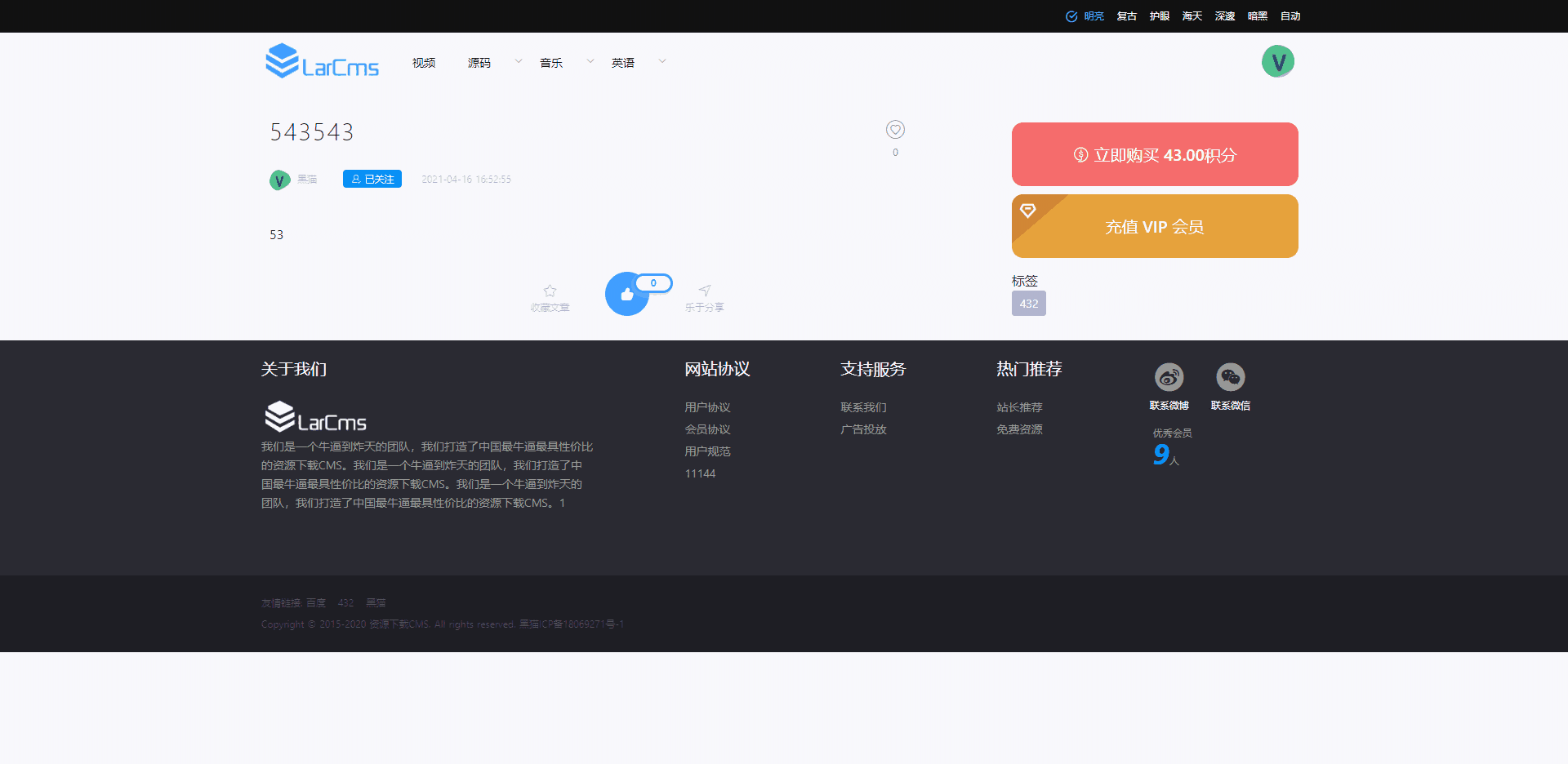Open the 英语 navigation item

623,63
